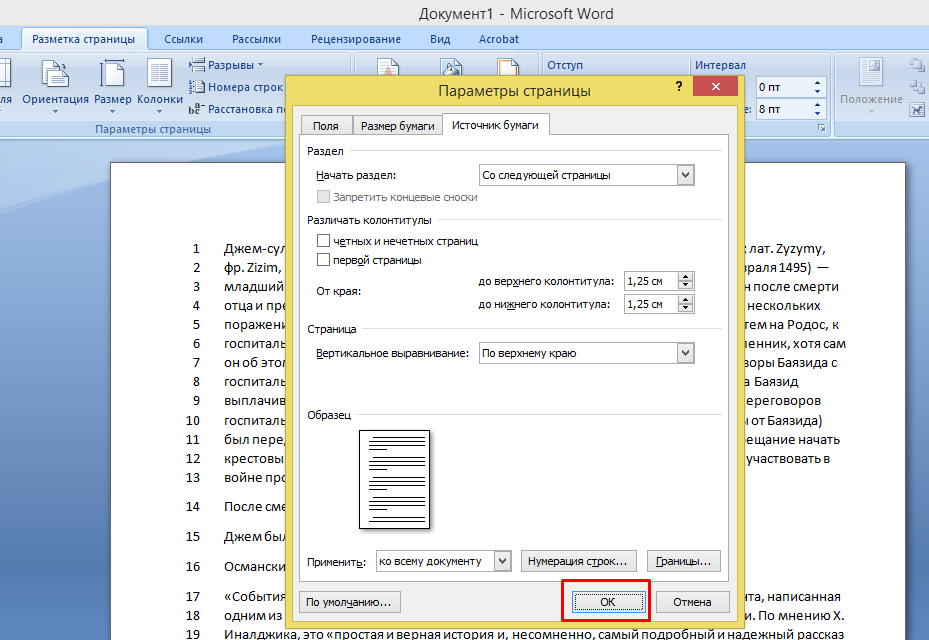Click the 8 пт interval field
Image resolution: width=929 pixels, height=640 pixels.
(784, 109)
